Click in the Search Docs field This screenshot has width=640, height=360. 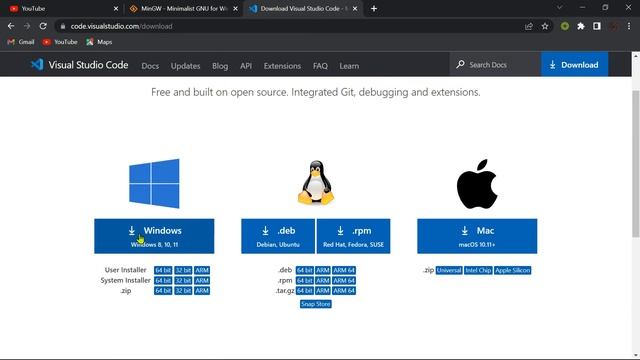495,64
